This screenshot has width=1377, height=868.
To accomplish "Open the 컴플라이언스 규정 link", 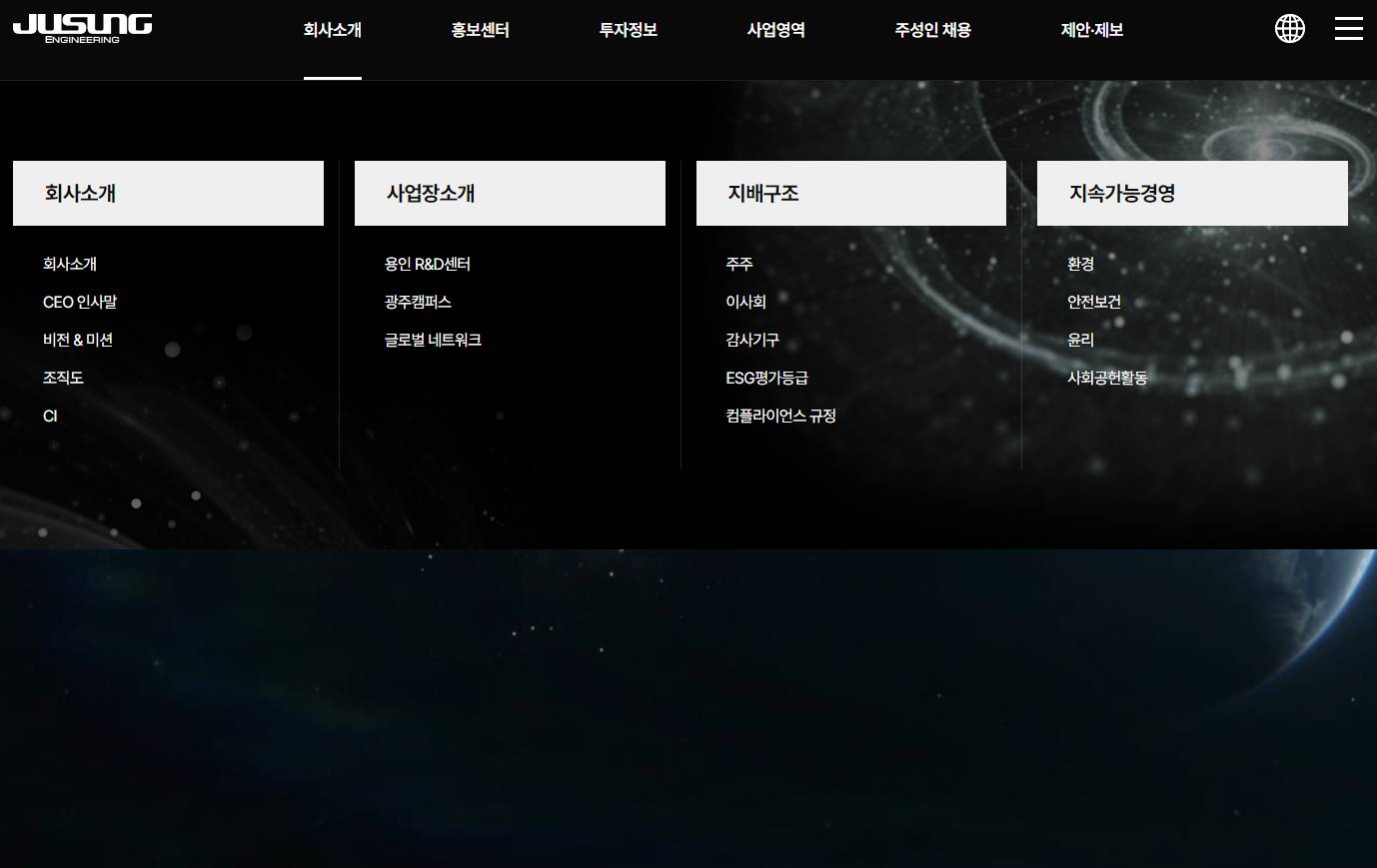I will (x=781, y=416).
